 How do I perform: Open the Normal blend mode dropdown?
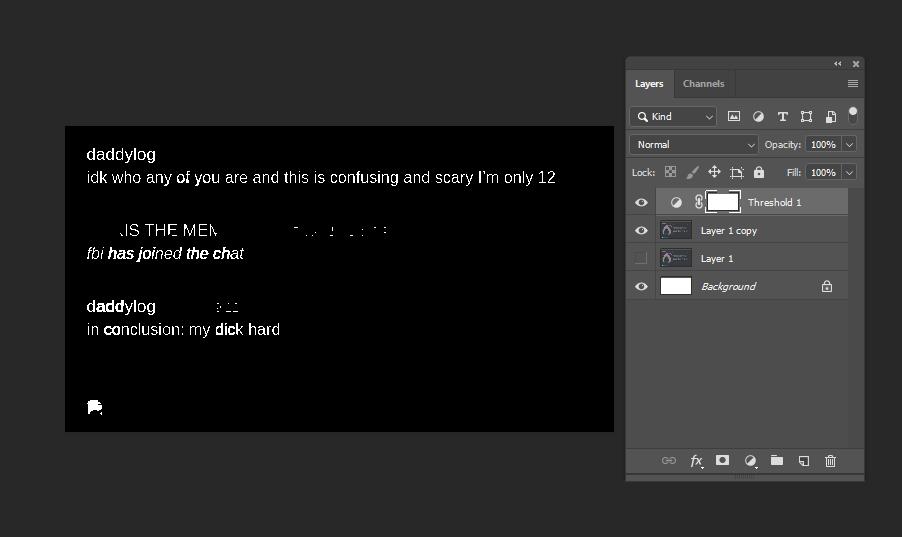(694, 144)
